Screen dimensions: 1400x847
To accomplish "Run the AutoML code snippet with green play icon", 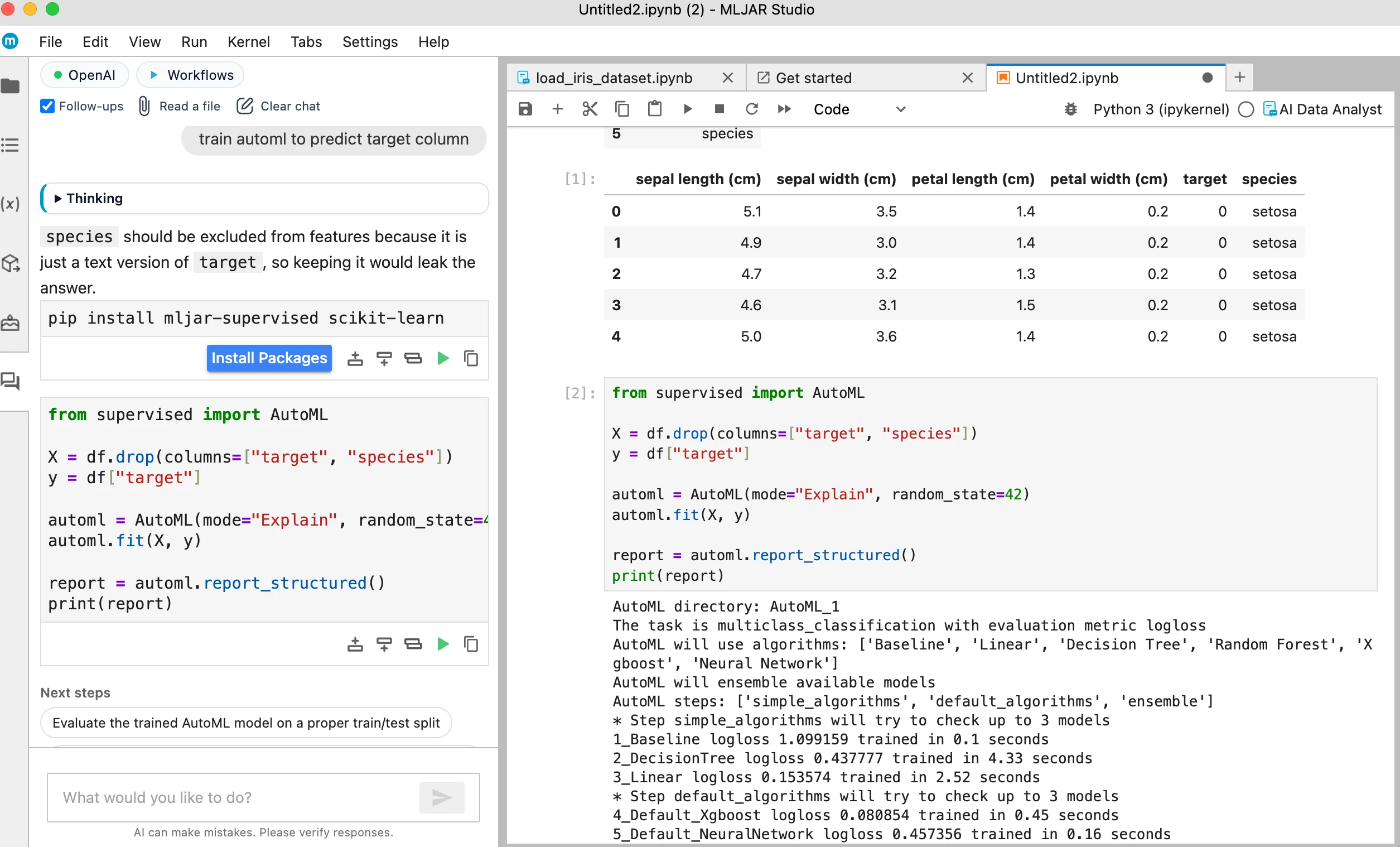I will coord(443,644).
